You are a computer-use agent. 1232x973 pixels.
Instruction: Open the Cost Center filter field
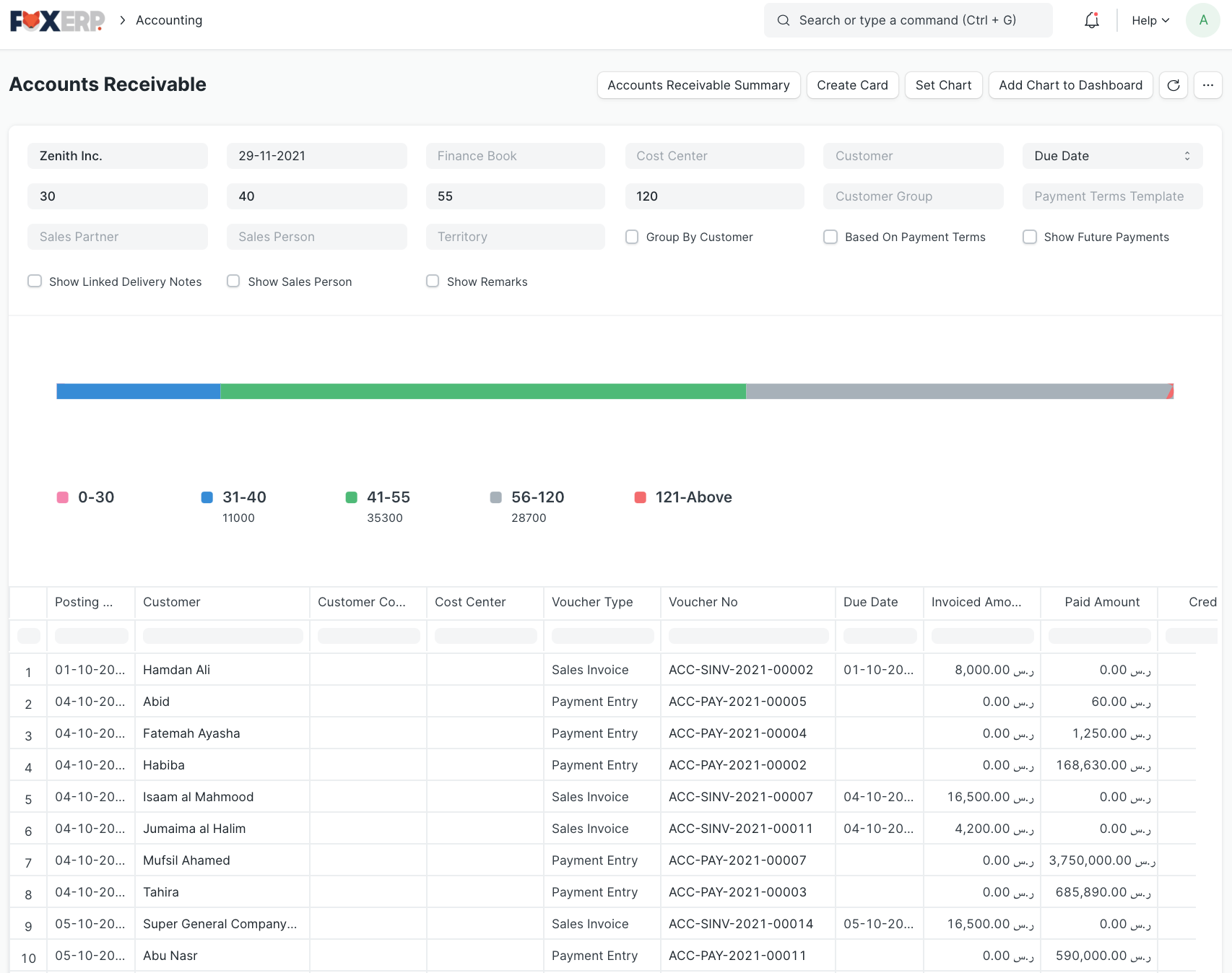714,156
